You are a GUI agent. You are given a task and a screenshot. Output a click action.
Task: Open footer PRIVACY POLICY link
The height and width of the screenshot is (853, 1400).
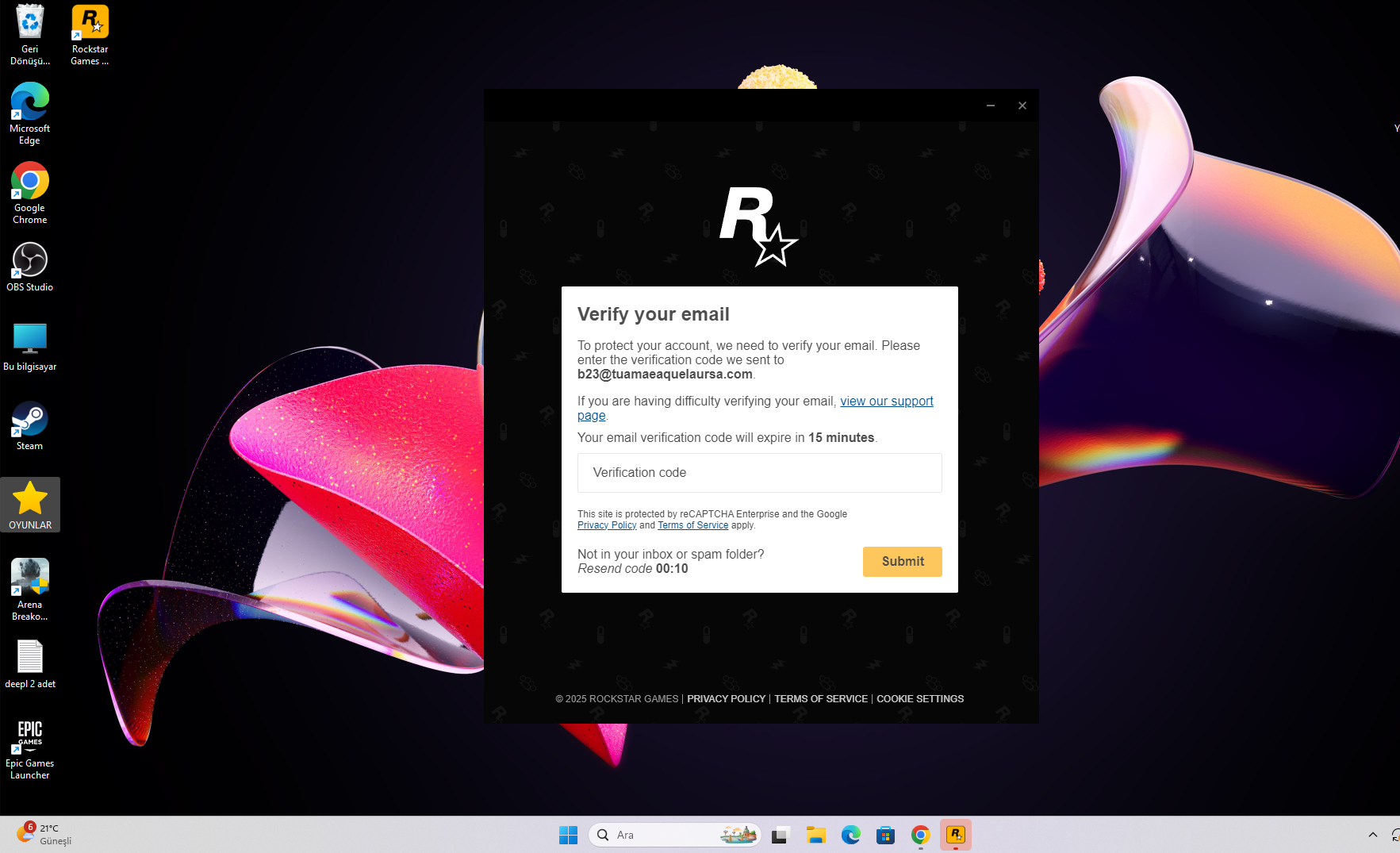click(726, 699)
